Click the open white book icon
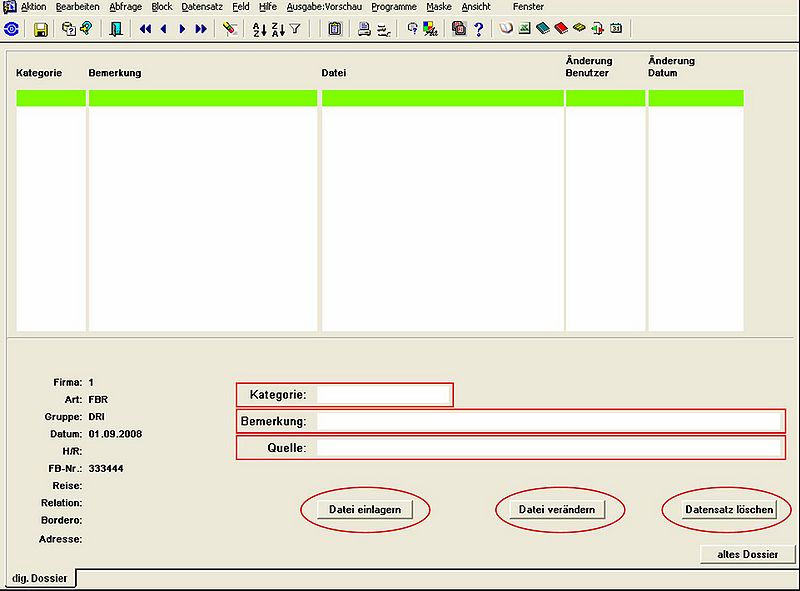 (x=506, y=29)
